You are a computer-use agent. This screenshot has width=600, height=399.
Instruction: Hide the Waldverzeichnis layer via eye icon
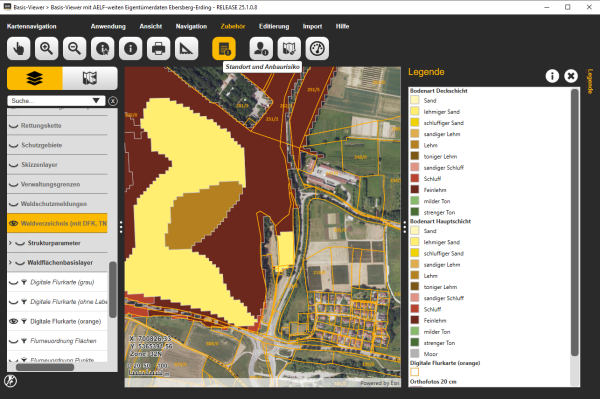click(x=13, y=223)
